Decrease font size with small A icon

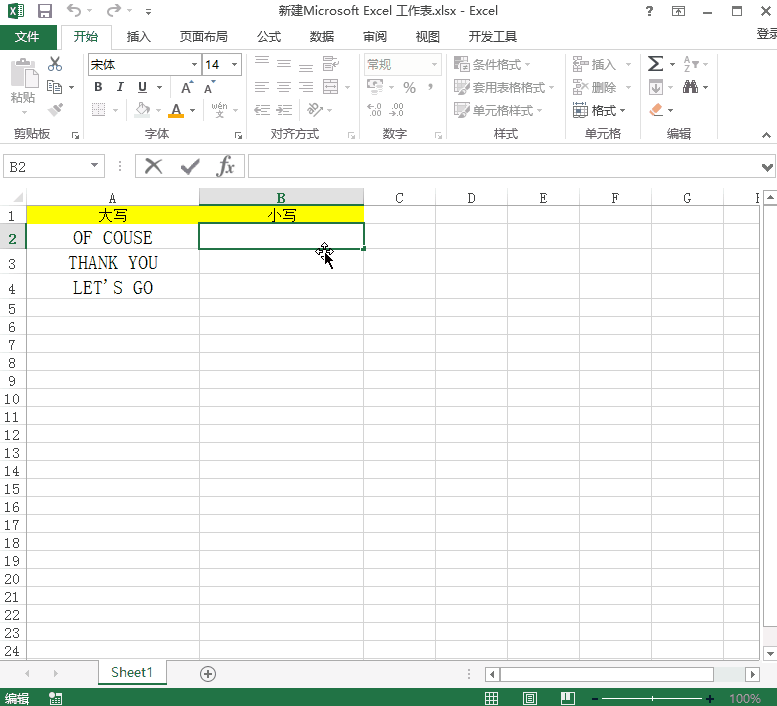210,88
